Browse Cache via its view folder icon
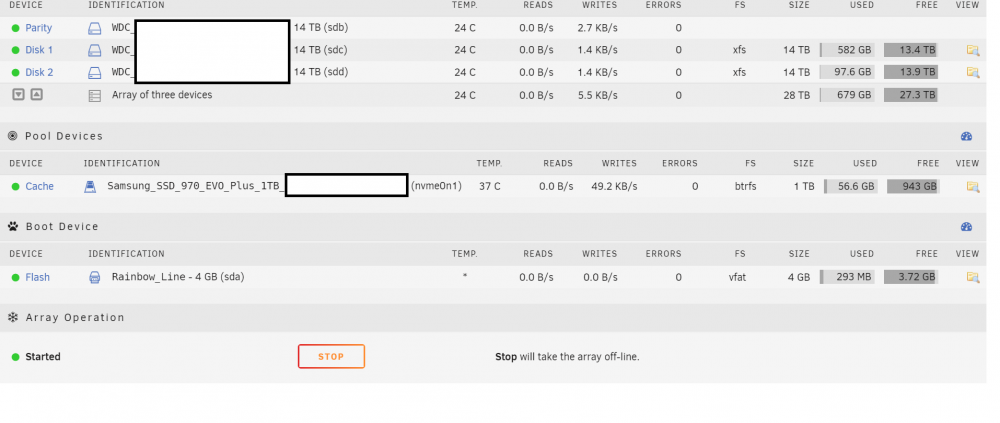This screenshot has height=423, width=1000. [973, 186]
